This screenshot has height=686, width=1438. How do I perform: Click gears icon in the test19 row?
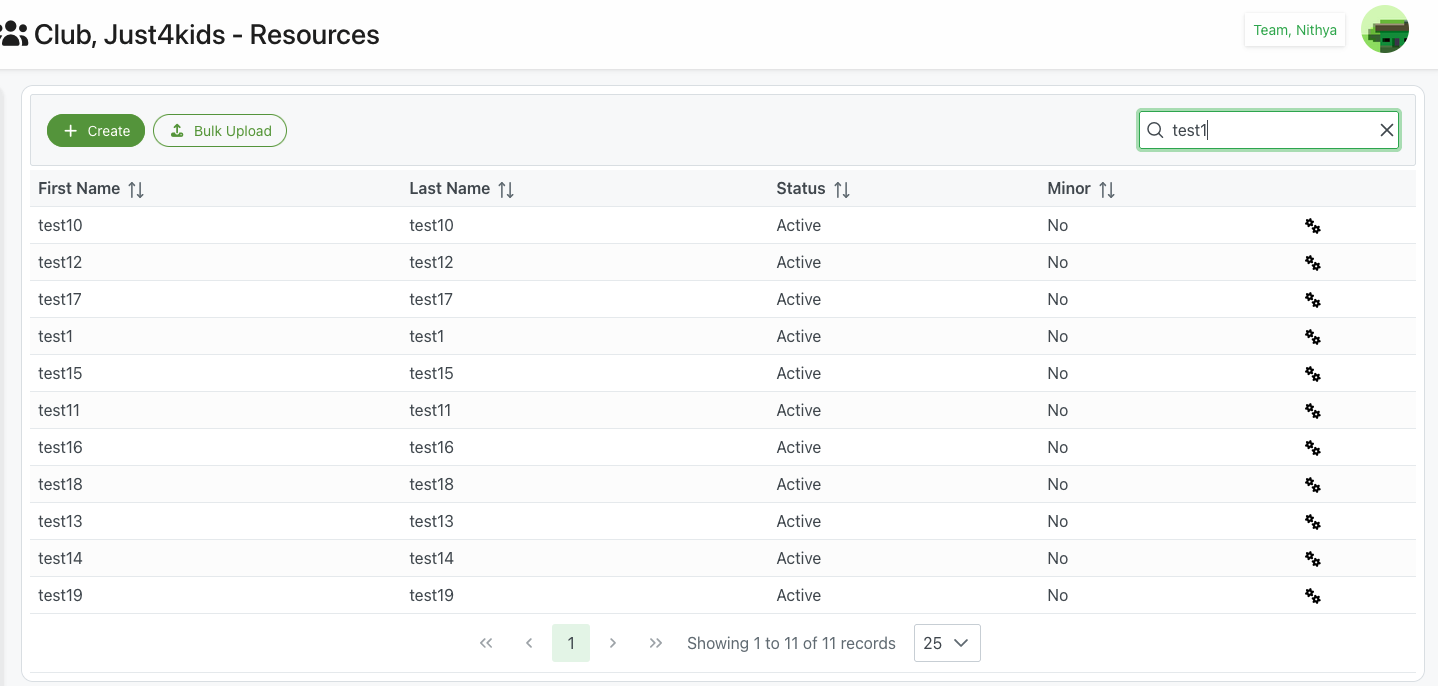click(1313, 596)
